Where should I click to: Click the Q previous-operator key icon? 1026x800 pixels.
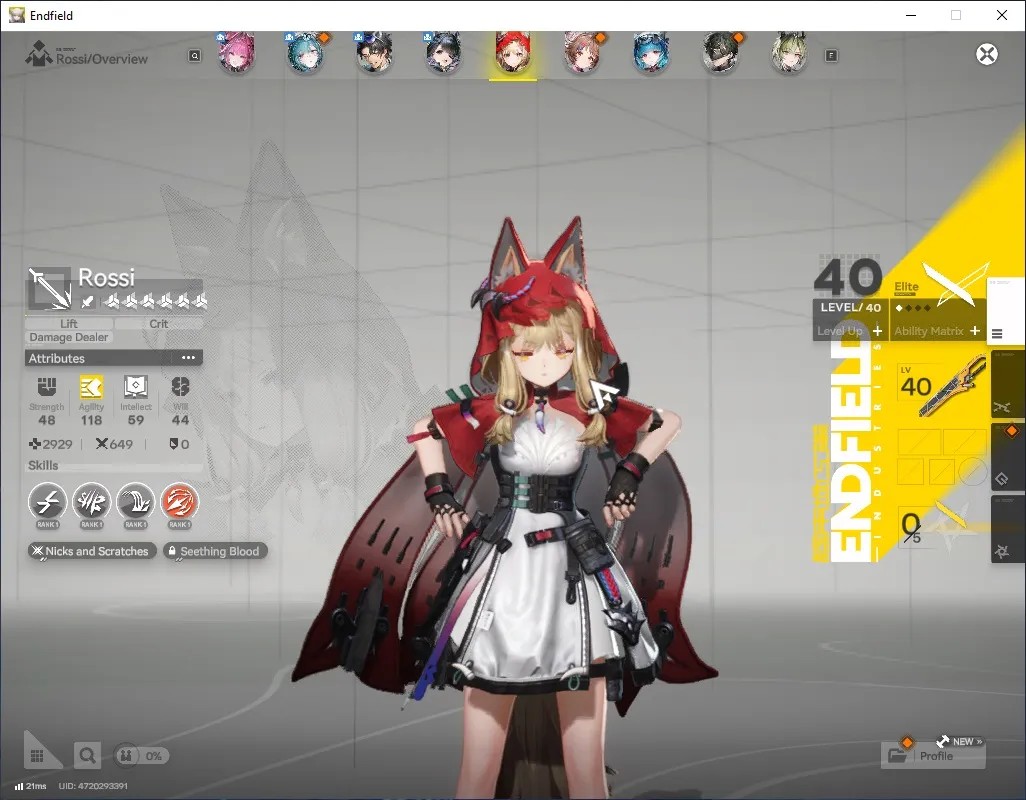pyautogui.click(x=194, y=56)
